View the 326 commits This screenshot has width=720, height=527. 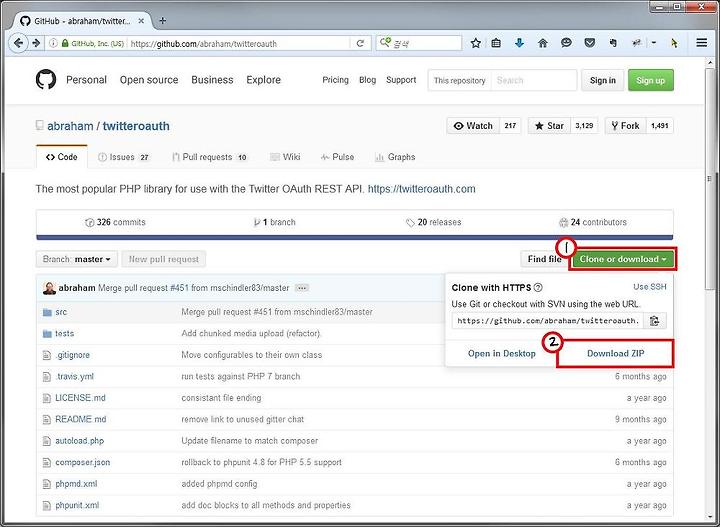[115, 222]
